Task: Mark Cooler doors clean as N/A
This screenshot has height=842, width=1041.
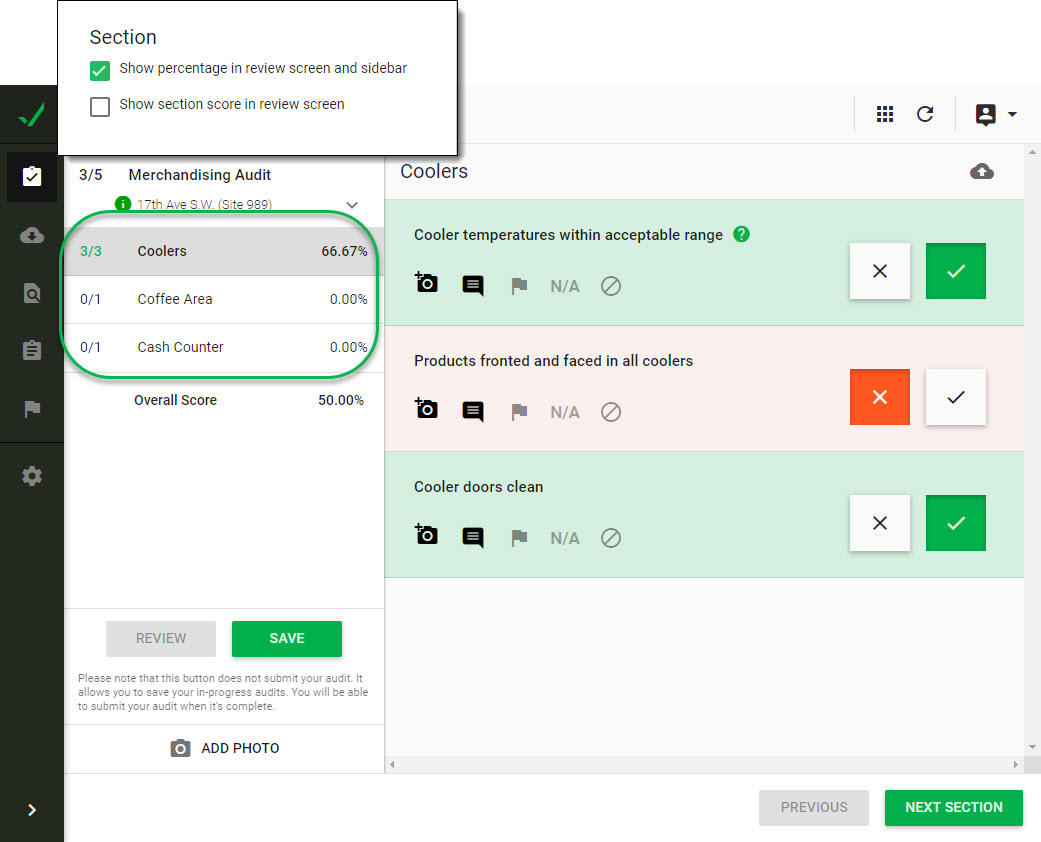Action: (x=565, y=539)
